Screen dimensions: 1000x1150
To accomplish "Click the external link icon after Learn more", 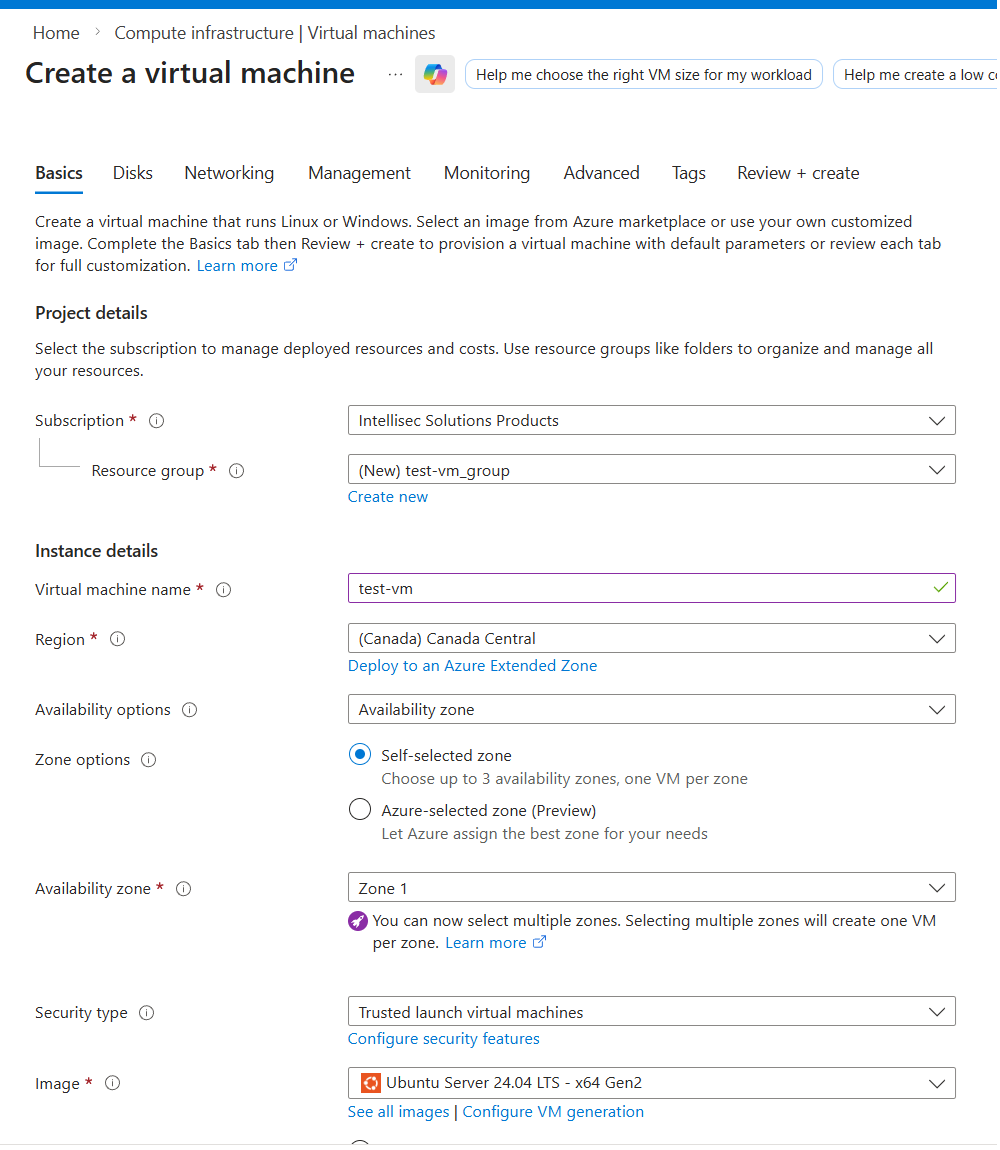I will pyautogui.click(x=289, y=265).
